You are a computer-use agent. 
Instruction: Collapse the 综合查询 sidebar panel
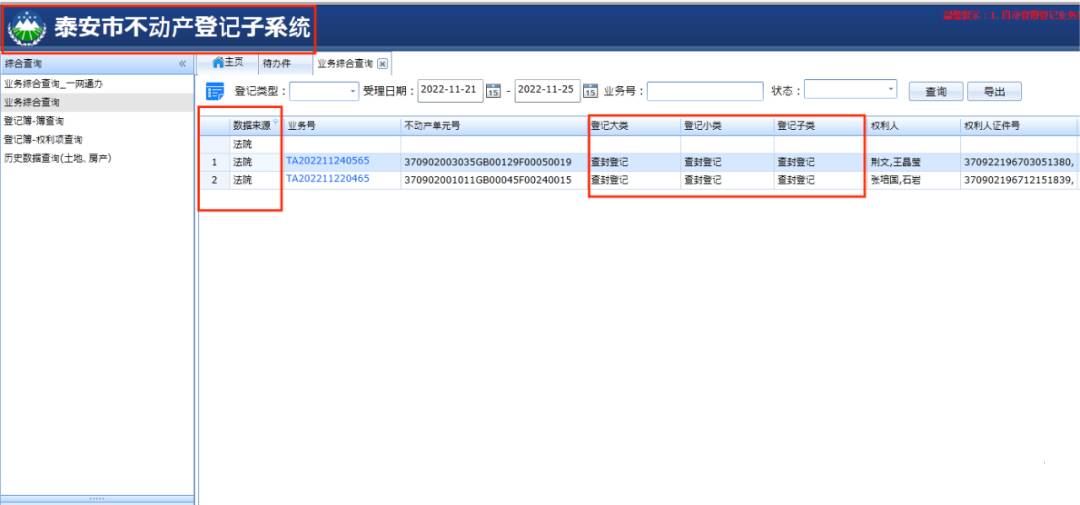click(x=182, y=64)
